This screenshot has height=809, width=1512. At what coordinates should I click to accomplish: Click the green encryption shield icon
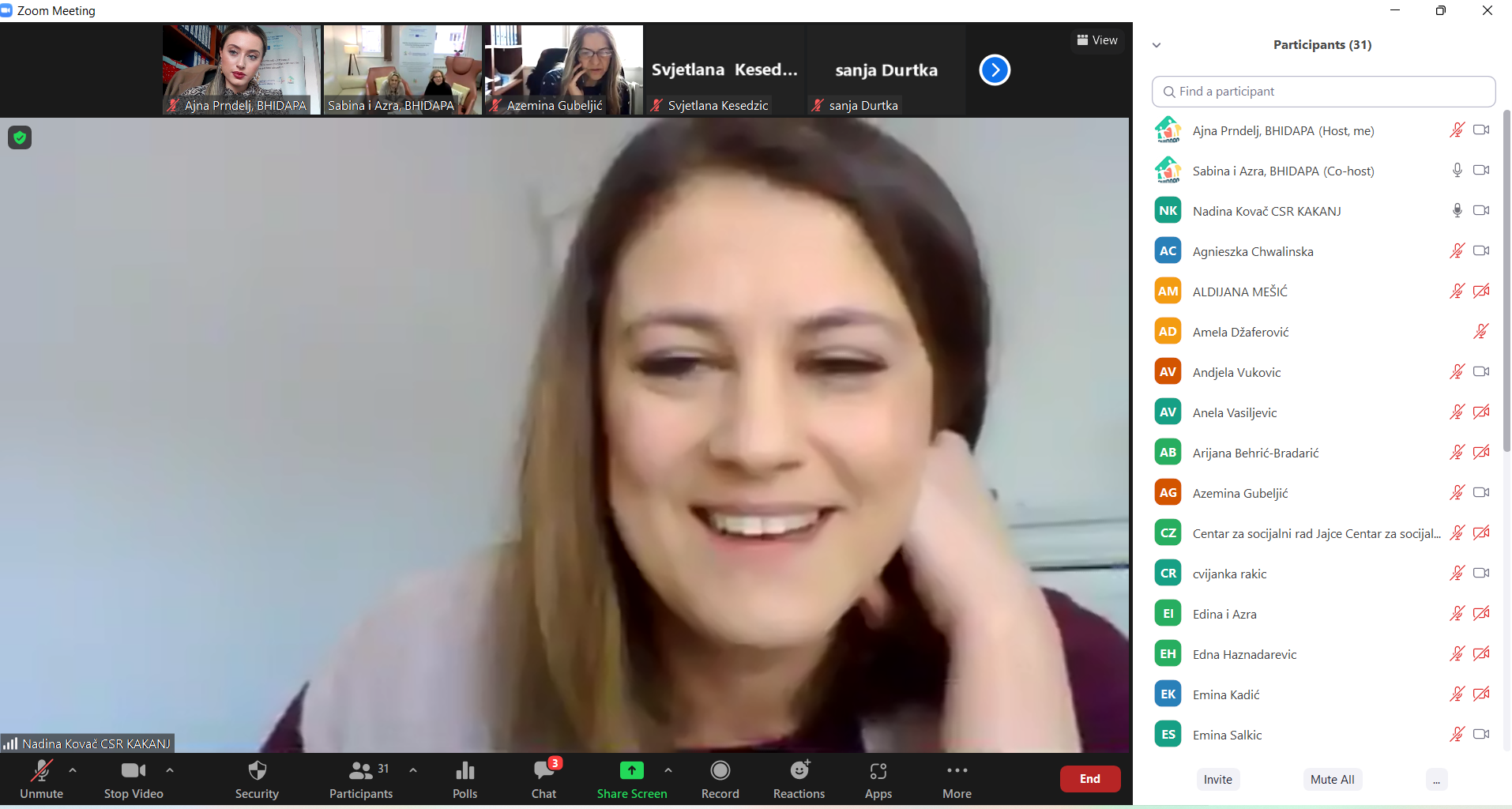[20, 137]
